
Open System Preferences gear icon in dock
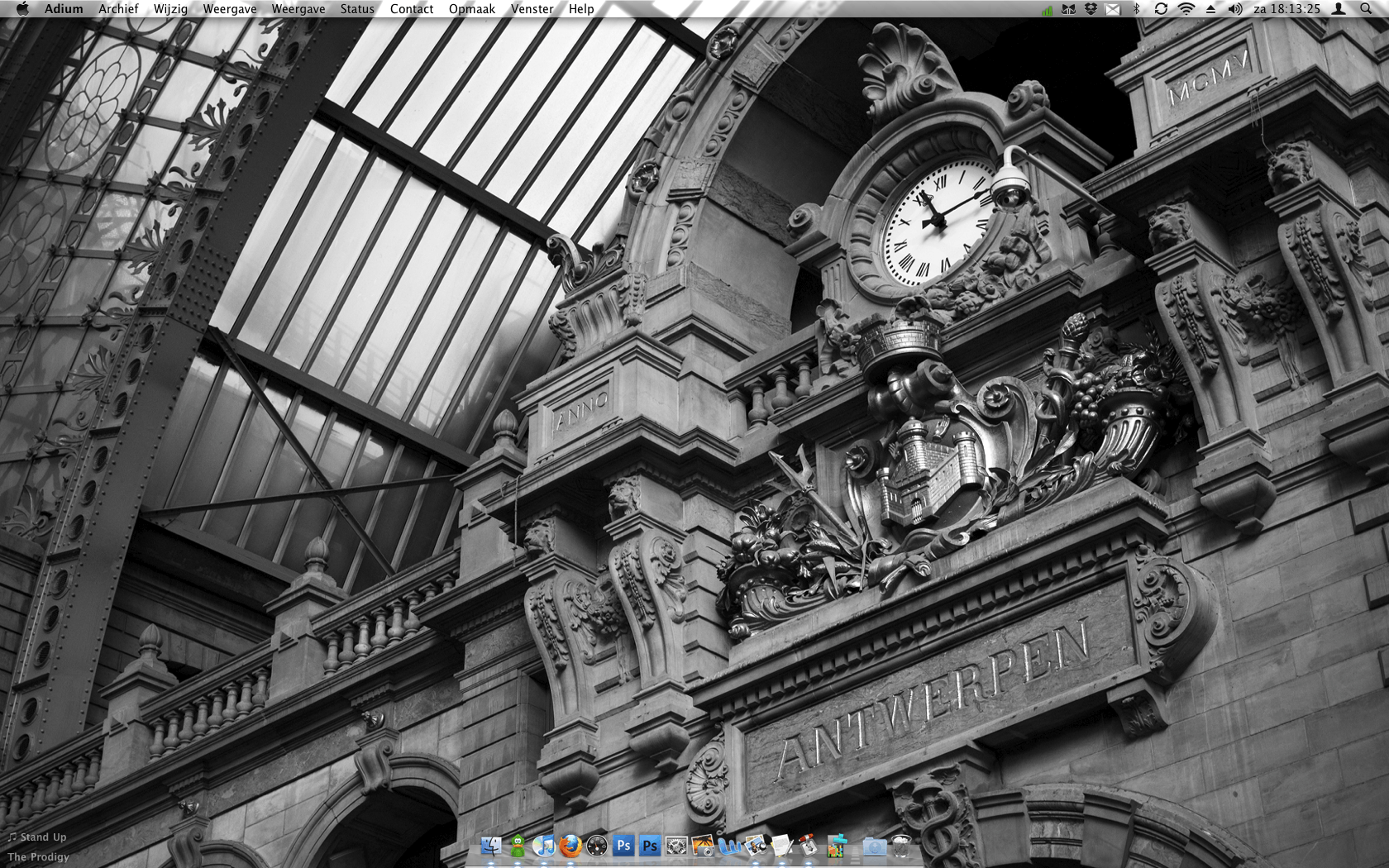tap(676, 846)
